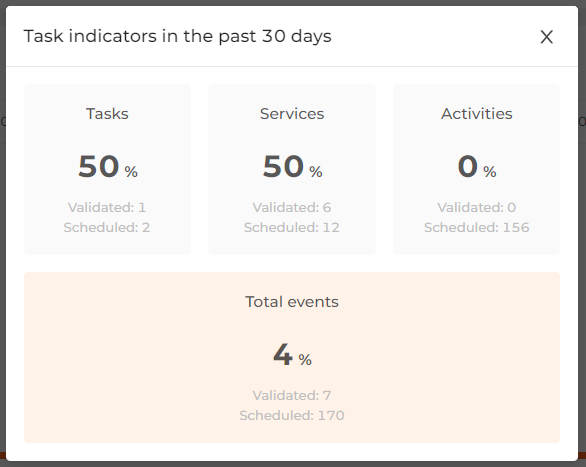Select the Total events 4 % value

(292, 355)
